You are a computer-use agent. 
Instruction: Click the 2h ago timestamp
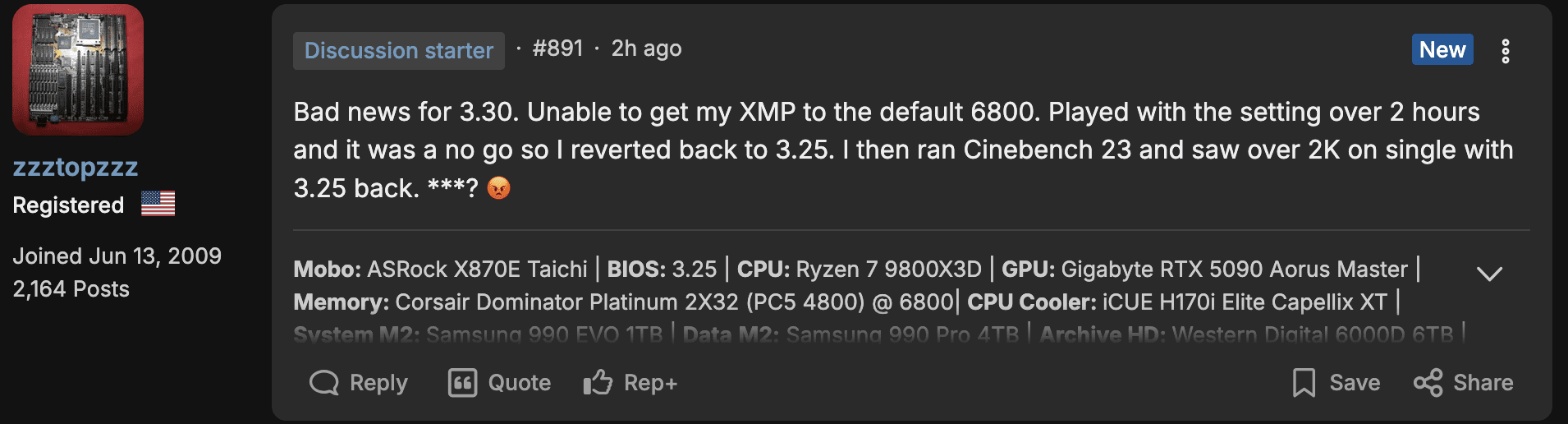[x=646, y=48]
